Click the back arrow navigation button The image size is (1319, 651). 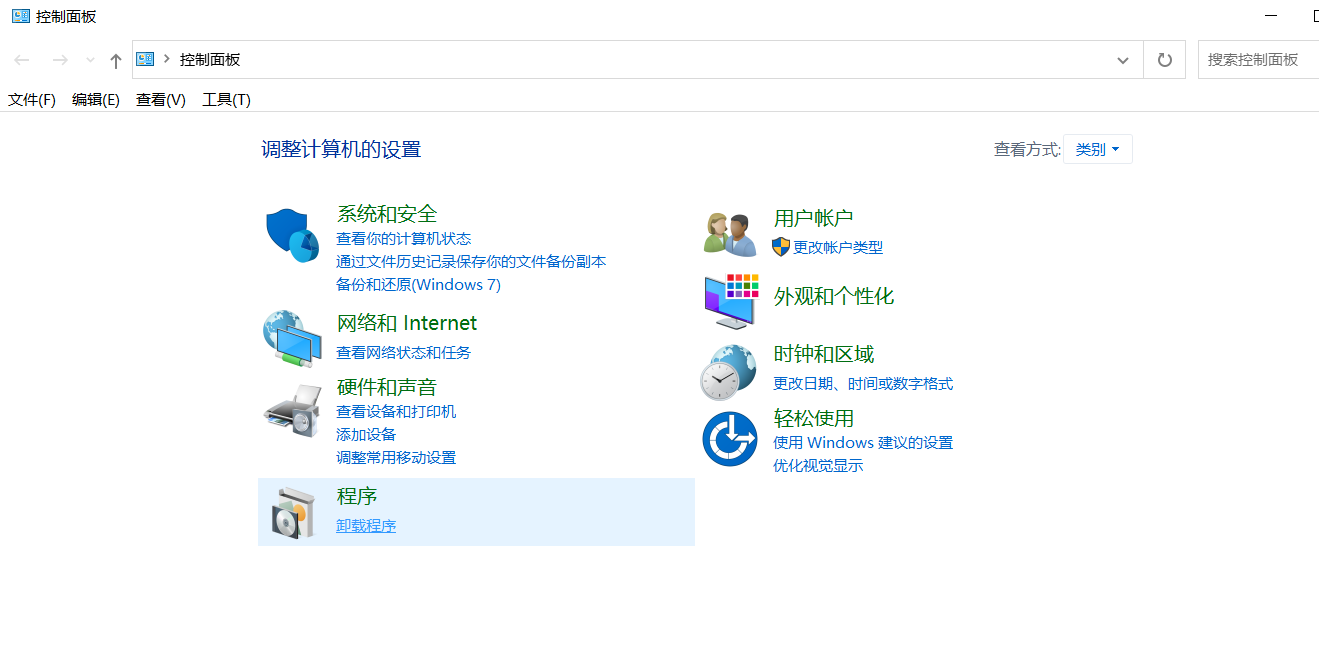pos(22,60)
